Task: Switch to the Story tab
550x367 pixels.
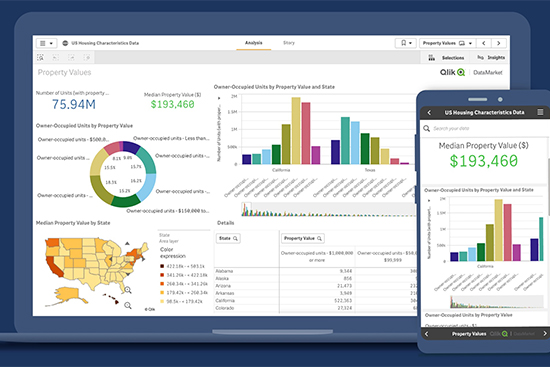Action: [x=289, y=43]
